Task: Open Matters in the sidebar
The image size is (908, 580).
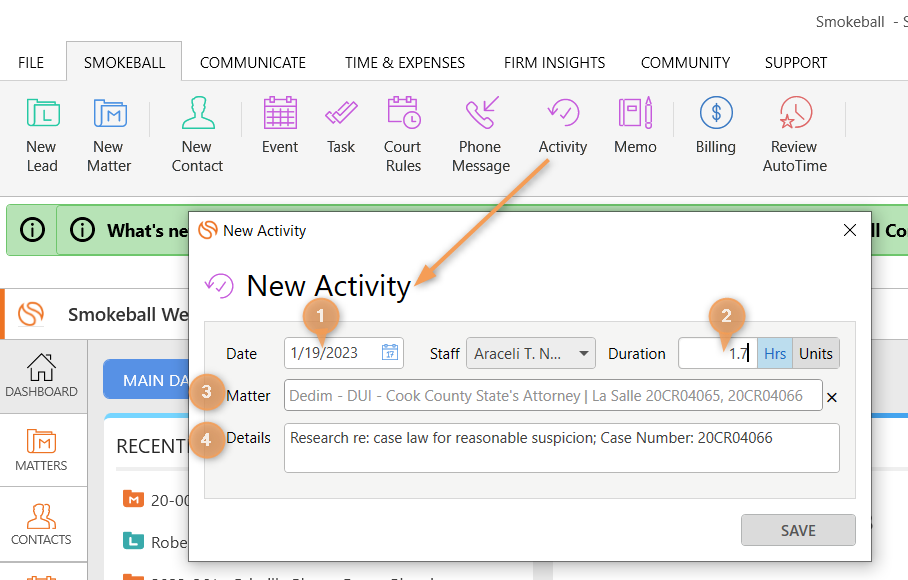Action: pos(41,450)
